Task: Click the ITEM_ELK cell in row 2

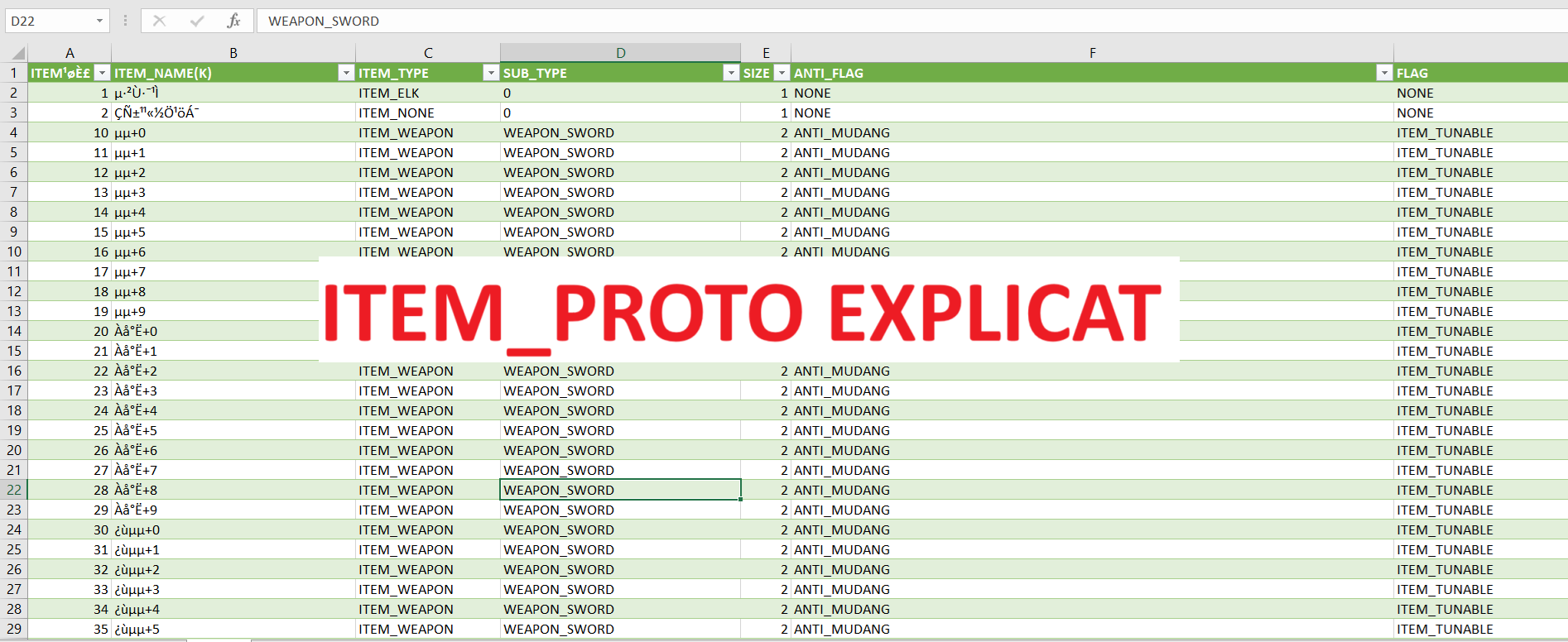Action: point(389,93)
